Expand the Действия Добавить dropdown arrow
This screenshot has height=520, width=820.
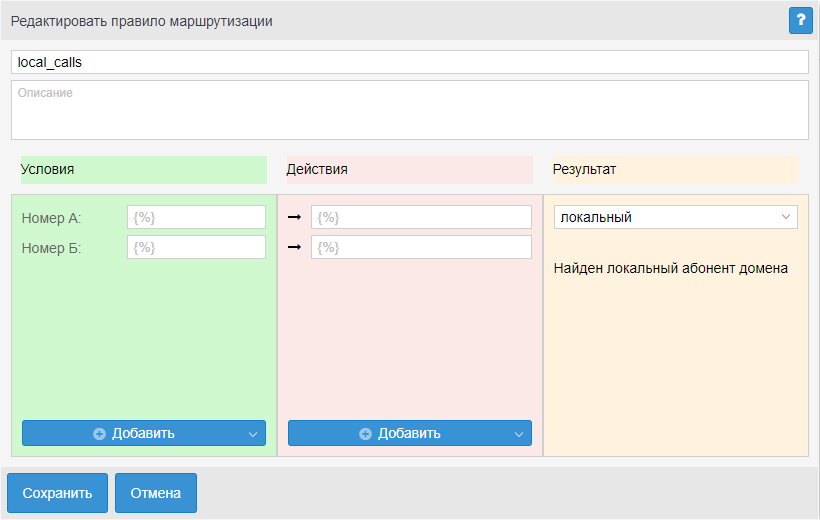519,434
